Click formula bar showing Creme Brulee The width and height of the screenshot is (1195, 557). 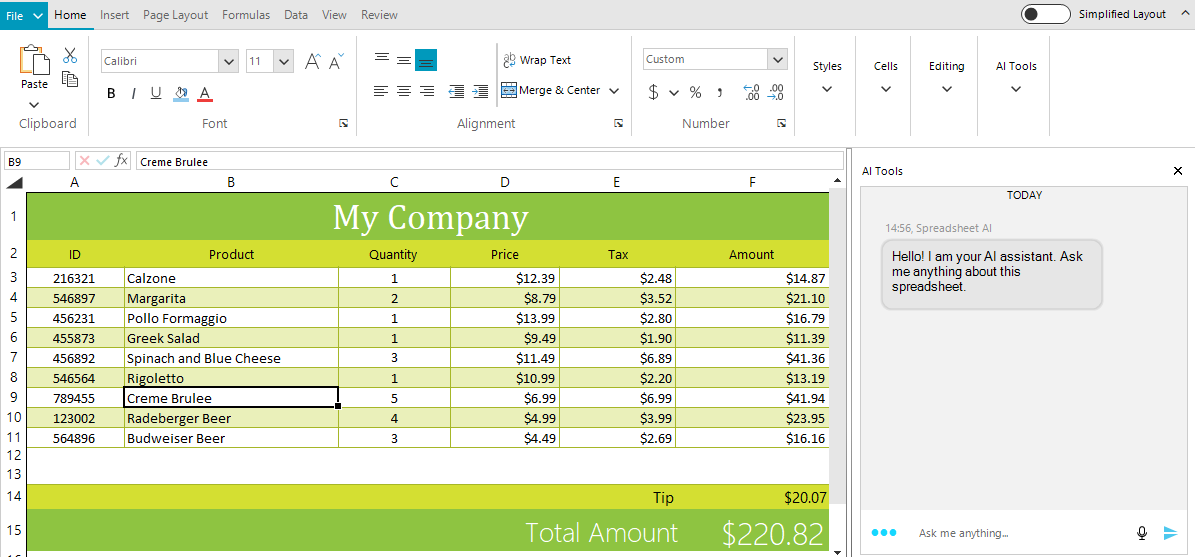pos(489,162)
